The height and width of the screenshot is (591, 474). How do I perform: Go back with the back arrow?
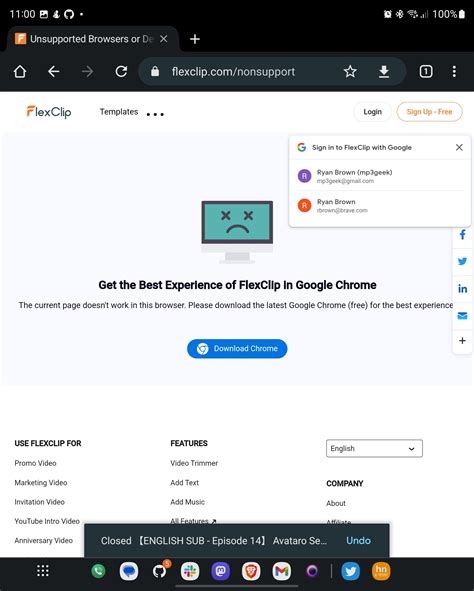54,71
